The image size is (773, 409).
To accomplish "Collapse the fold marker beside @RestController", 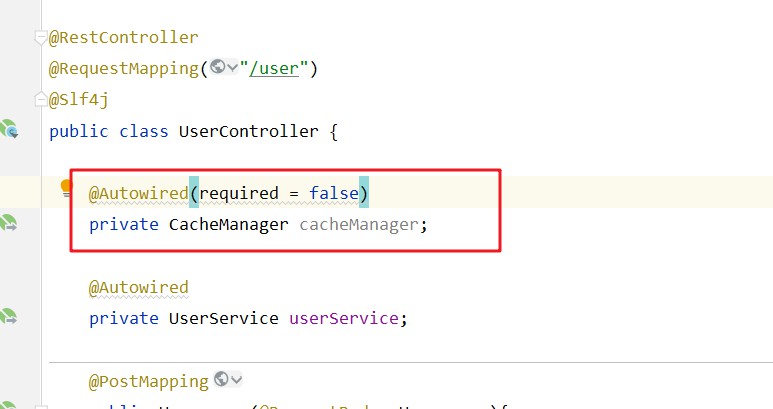I will tap(40, 37).
